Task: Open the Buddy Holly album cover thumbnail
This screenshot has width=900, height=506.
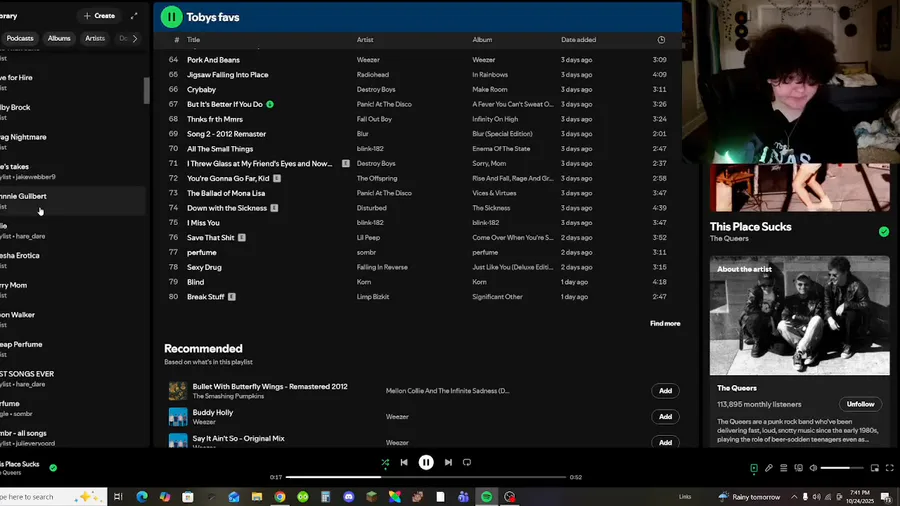Action: [178, 417]
